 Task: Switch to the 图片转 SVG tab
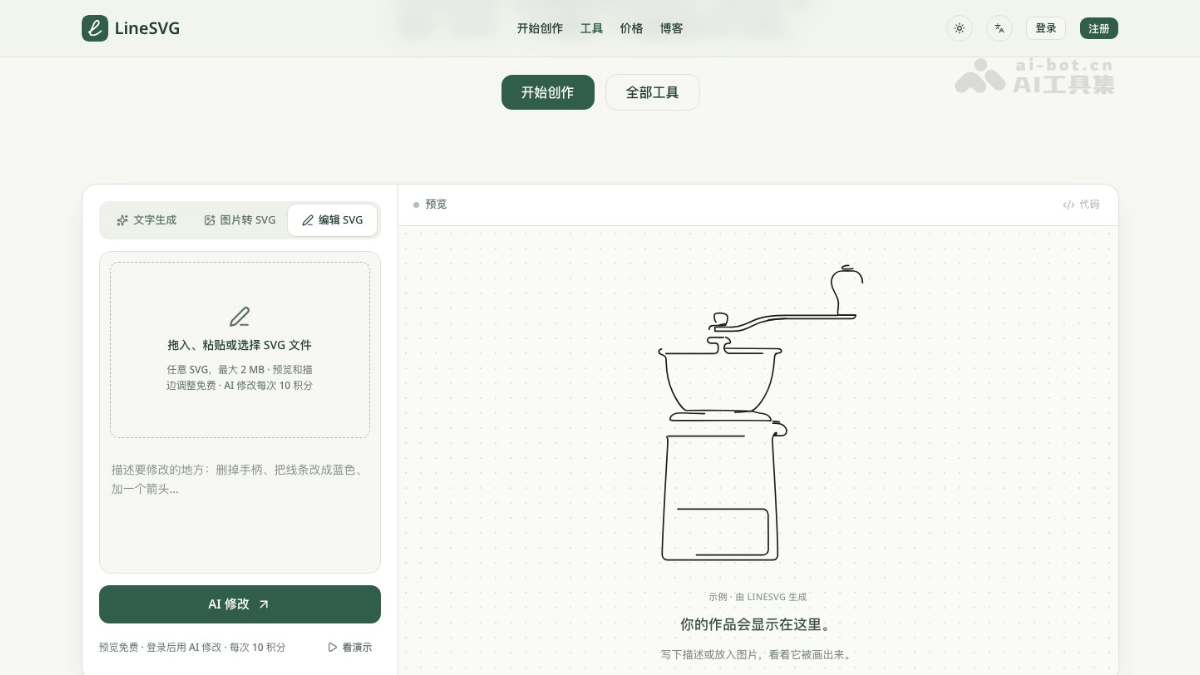pyautogui.click(x=239, y=220)
